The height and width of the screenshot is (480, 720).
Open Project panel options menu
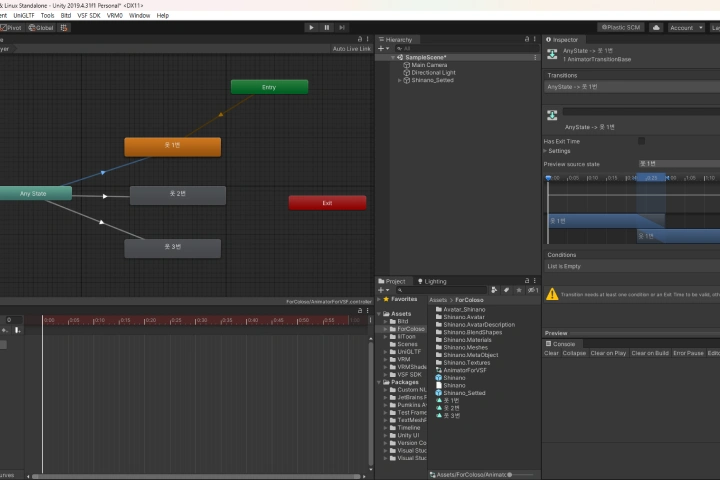[534, 281]
